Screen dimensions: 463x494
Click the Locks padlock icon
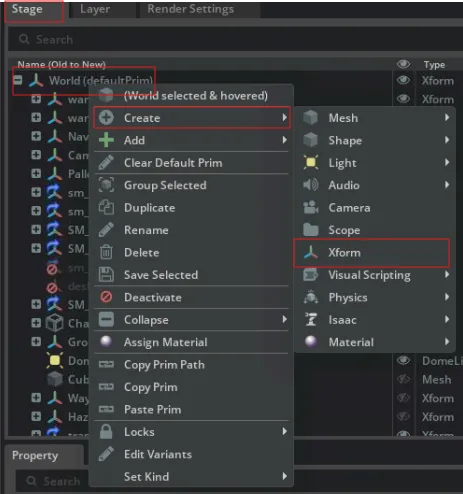click(x=106, y=431)
